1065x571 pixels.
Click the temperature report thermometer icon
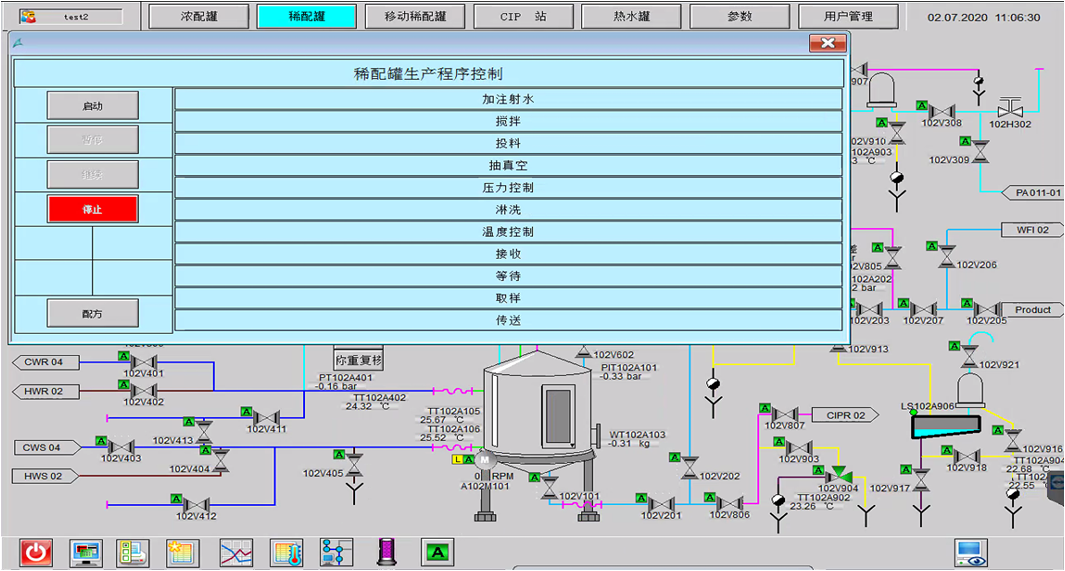(x=286, y=551)
